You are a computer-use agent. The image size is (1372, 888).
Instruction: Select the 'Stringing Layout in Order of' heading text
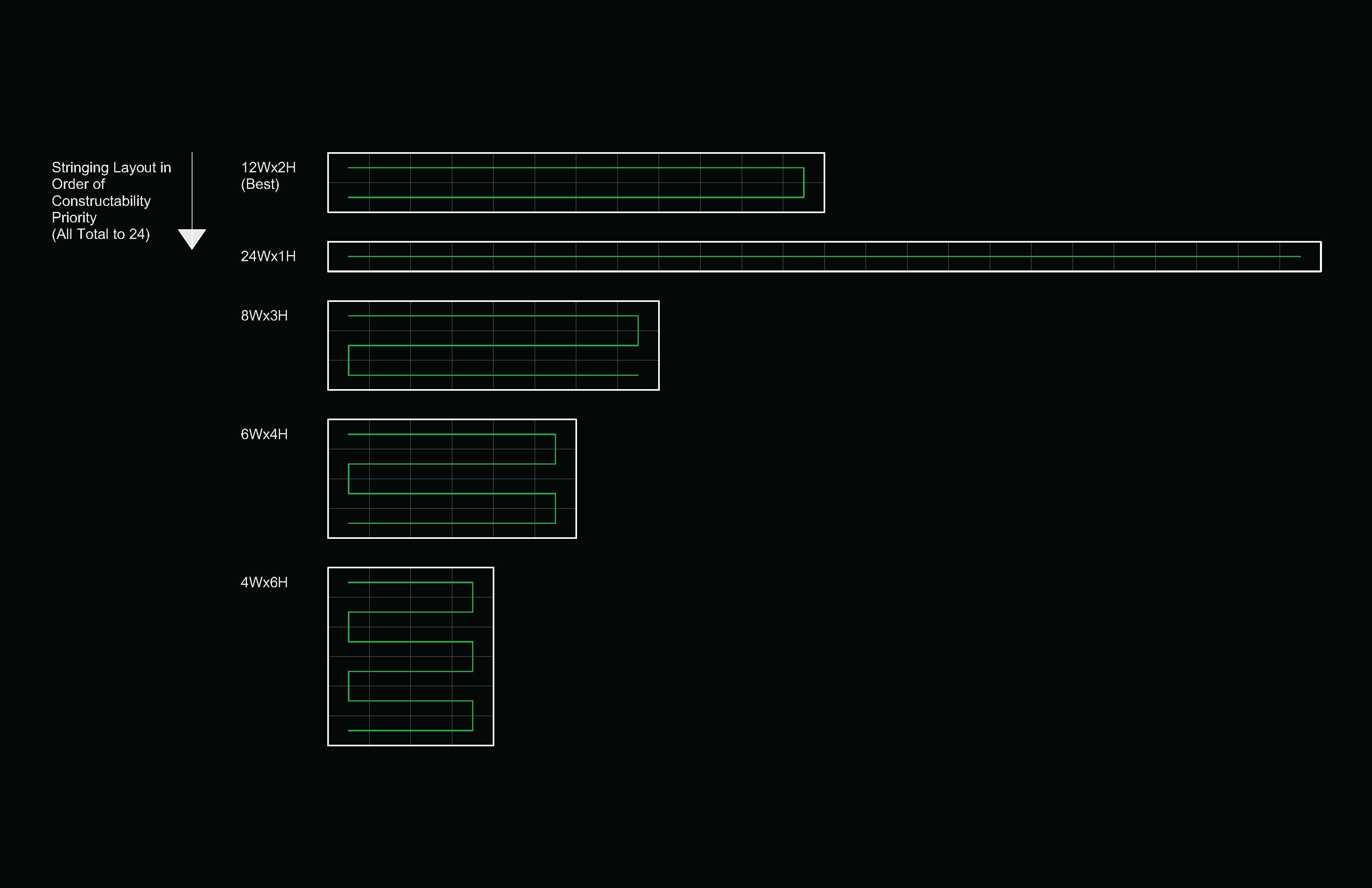(x=111, y=175)
